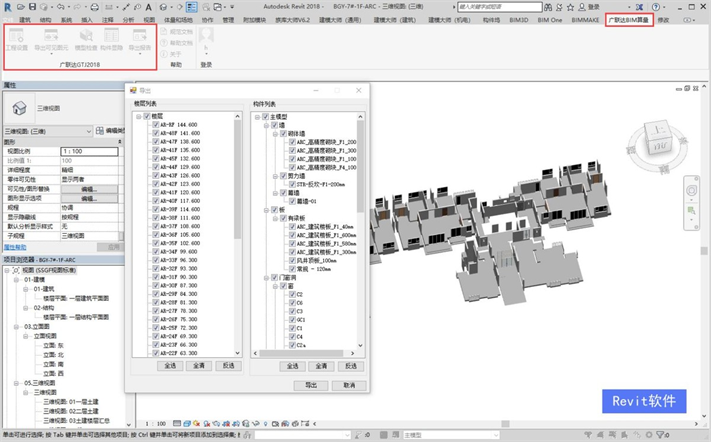Click the 构件显隐 ribbon icon
The width and height of the screenshot is (711, 442).
(112, 36)
